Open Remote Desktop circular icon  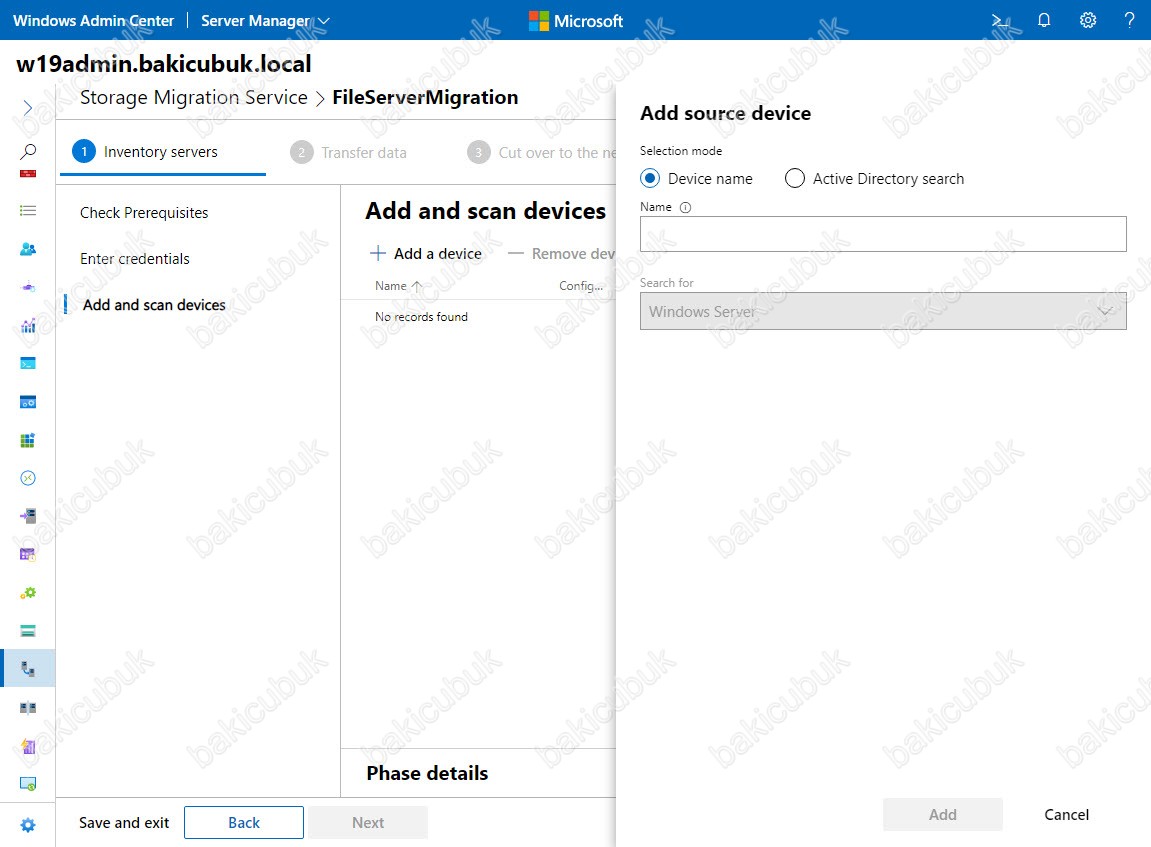[28, 478]
